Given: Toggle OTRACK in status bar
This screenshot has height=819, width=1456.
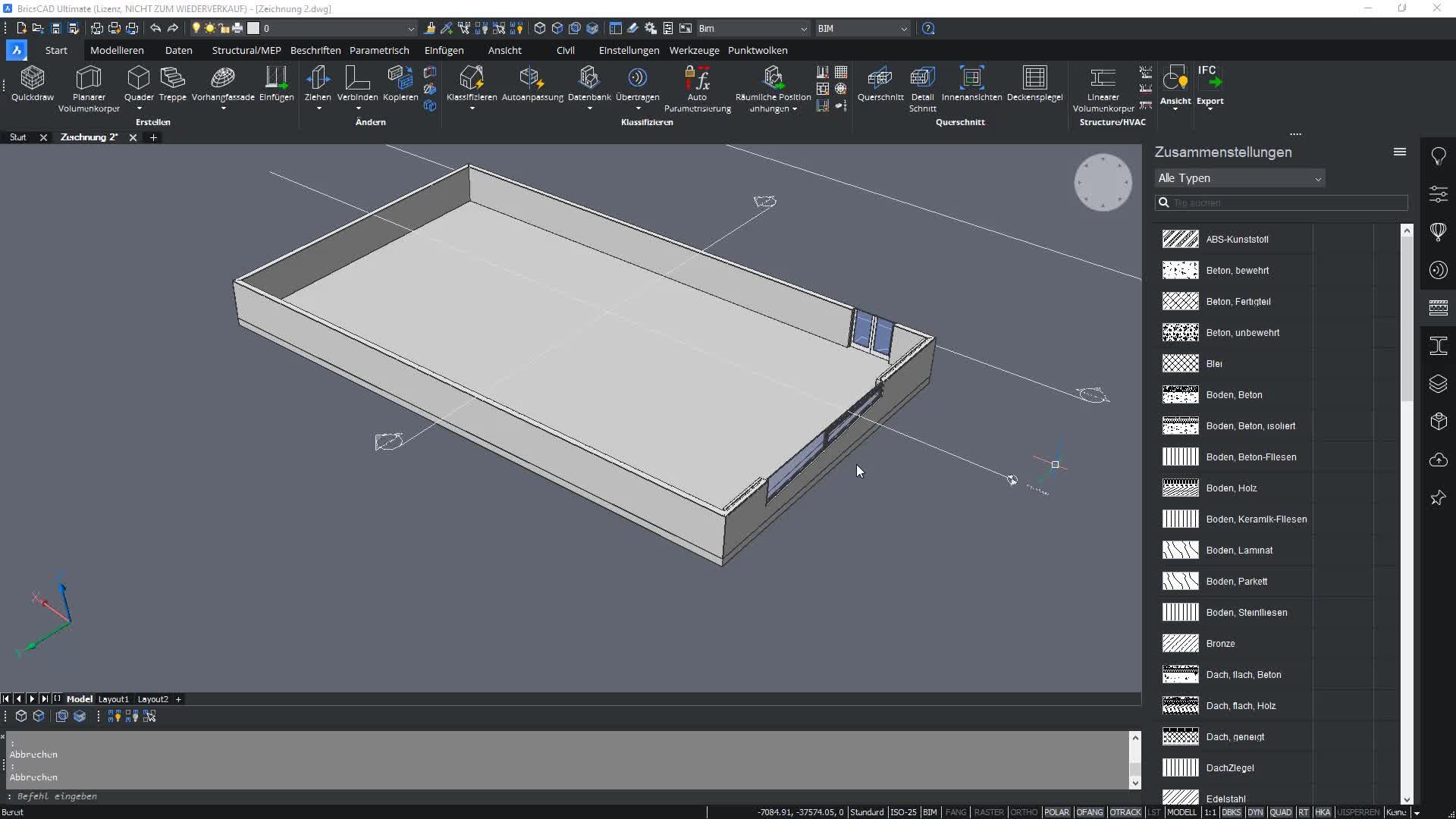Looking at the screenshot, I should click(1125, 812).
